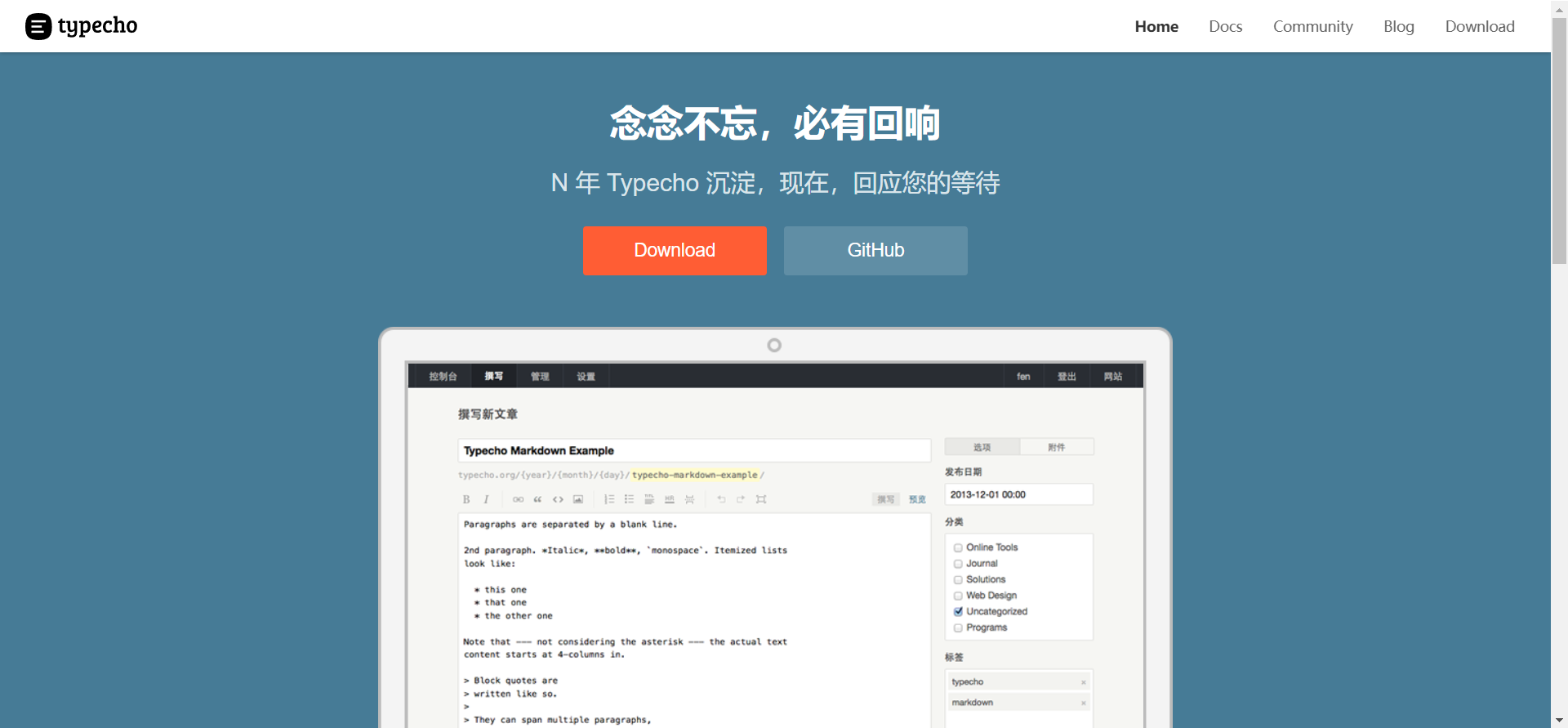The height and width of the screenshot is (728, 1568).
Task: Tick the Web Design category checkbox
Action: pos(958,596)
